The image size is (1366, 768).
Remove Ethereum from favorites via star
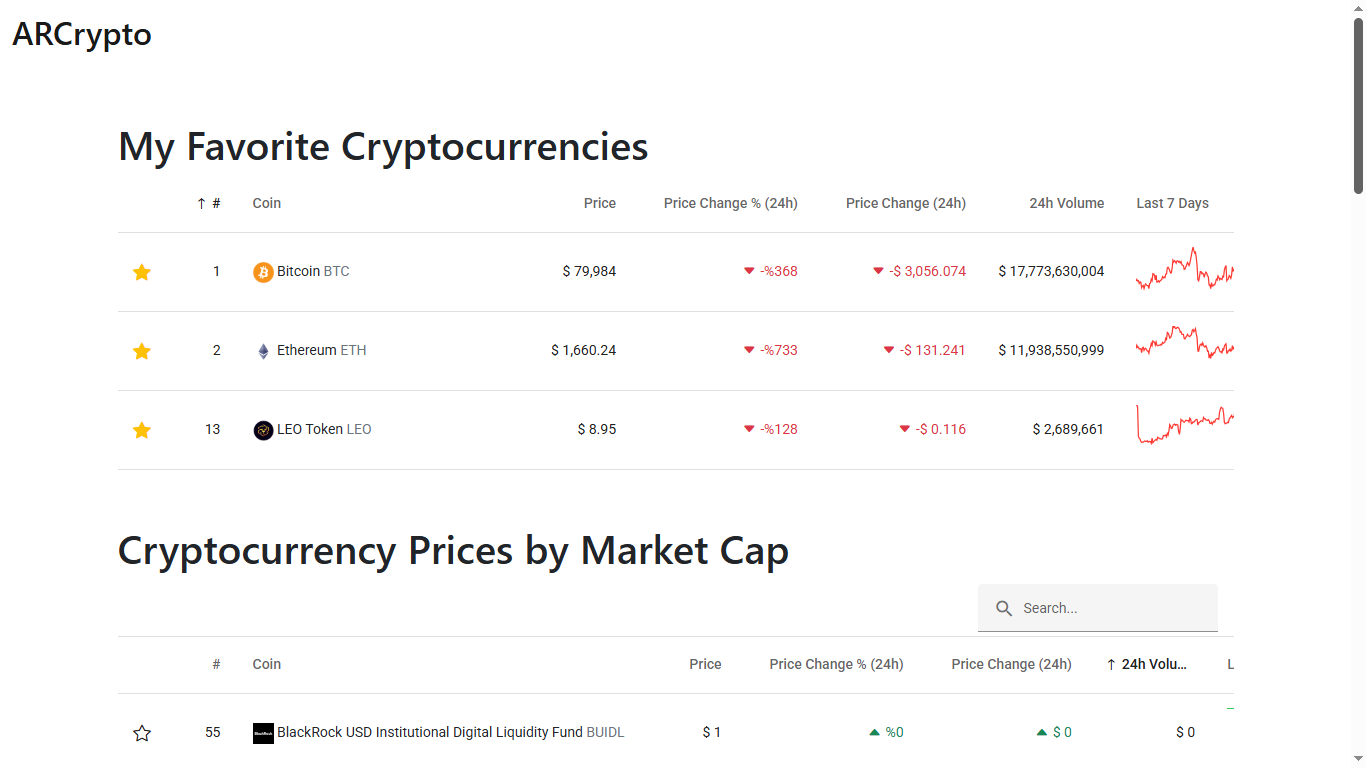[142, 351]
